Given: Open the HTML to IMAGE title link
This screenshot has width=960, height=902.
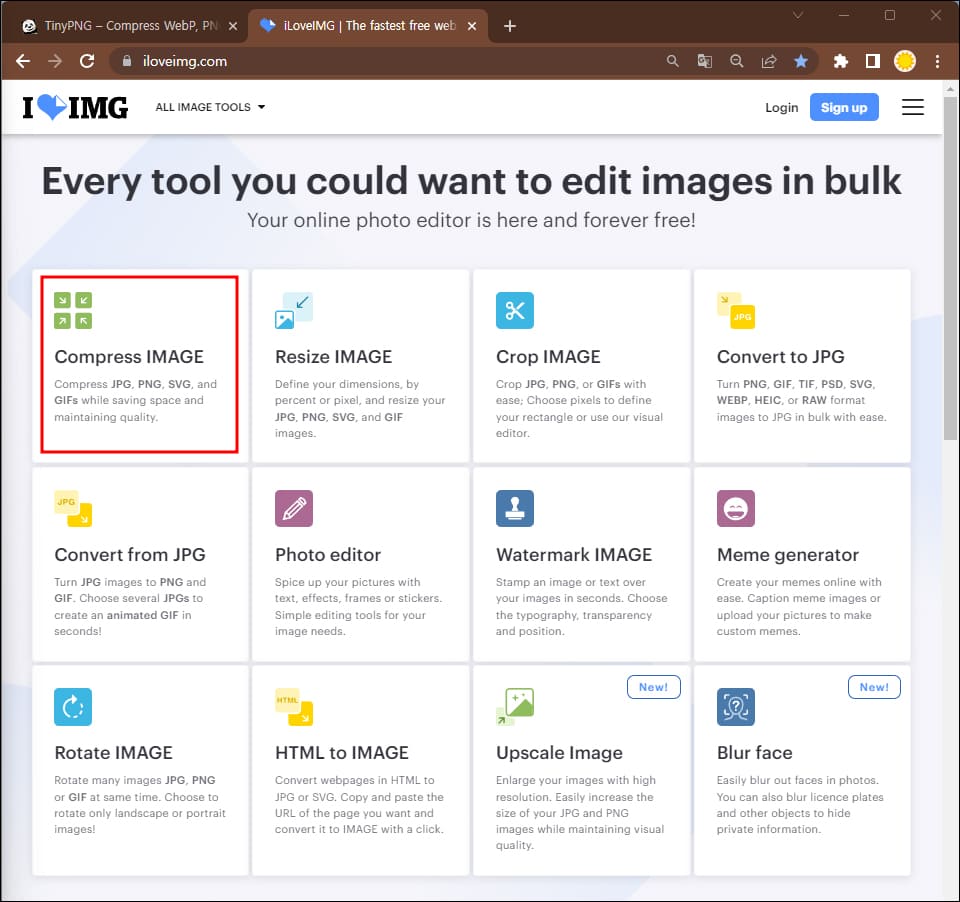Looking at the screenshot, I should point(342,753).
